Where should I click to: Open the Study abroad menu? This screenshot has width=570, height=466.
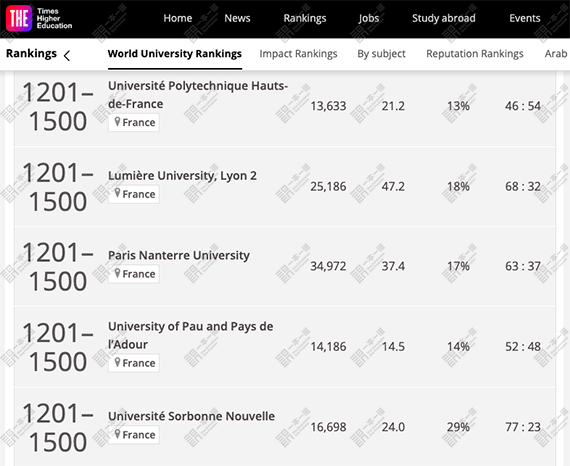pos(443,18)
